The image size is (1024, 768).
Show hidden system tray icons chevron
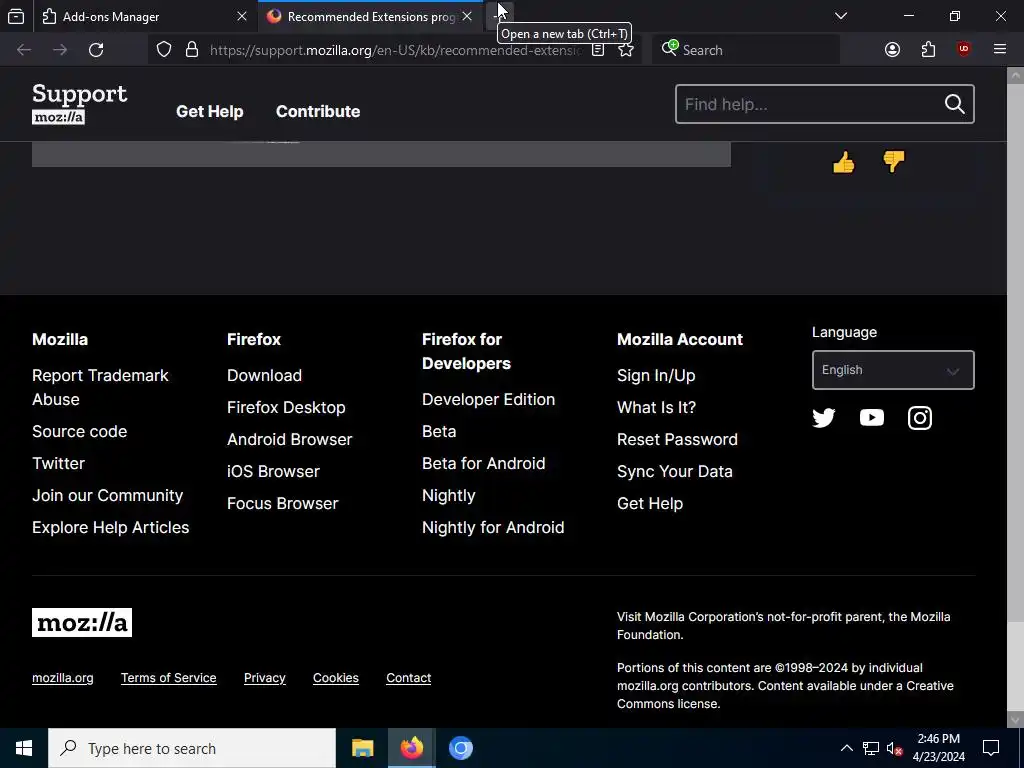coord(846,748)
